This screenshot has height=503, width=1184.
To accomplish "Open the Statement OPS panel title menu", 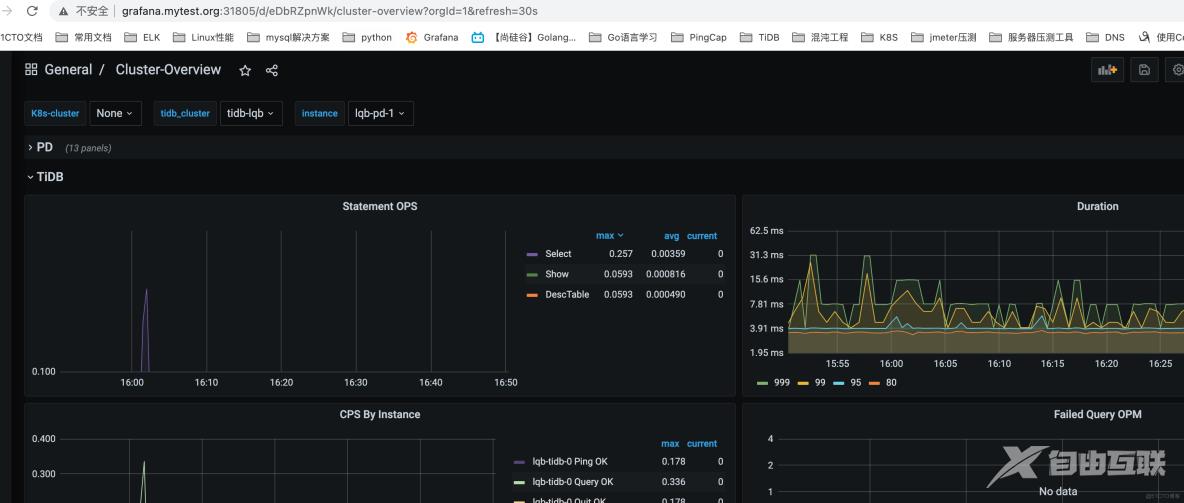I will [380, 206].
